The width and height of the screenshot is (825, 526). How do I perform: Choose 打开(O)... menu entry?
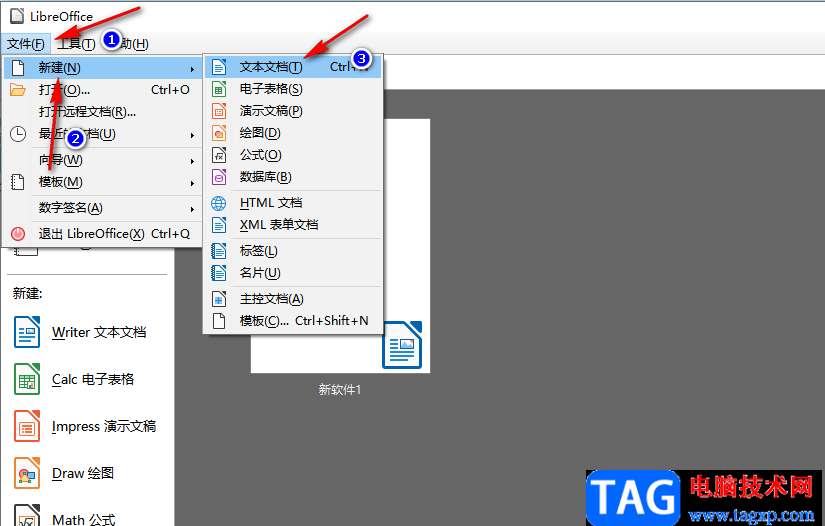(x=103, y=90)
